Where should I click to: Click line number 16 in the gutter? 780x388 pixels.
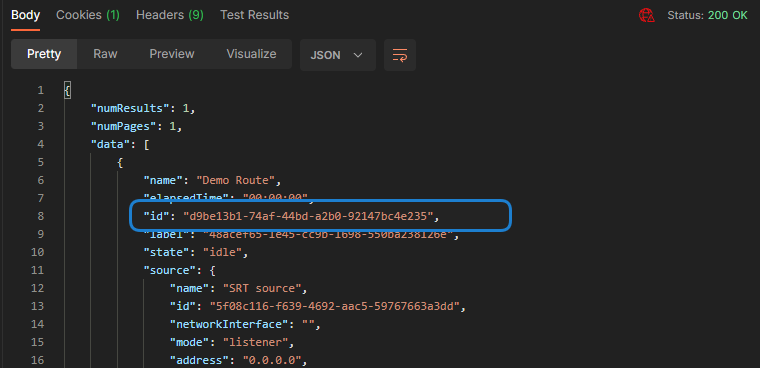point(38,360)
